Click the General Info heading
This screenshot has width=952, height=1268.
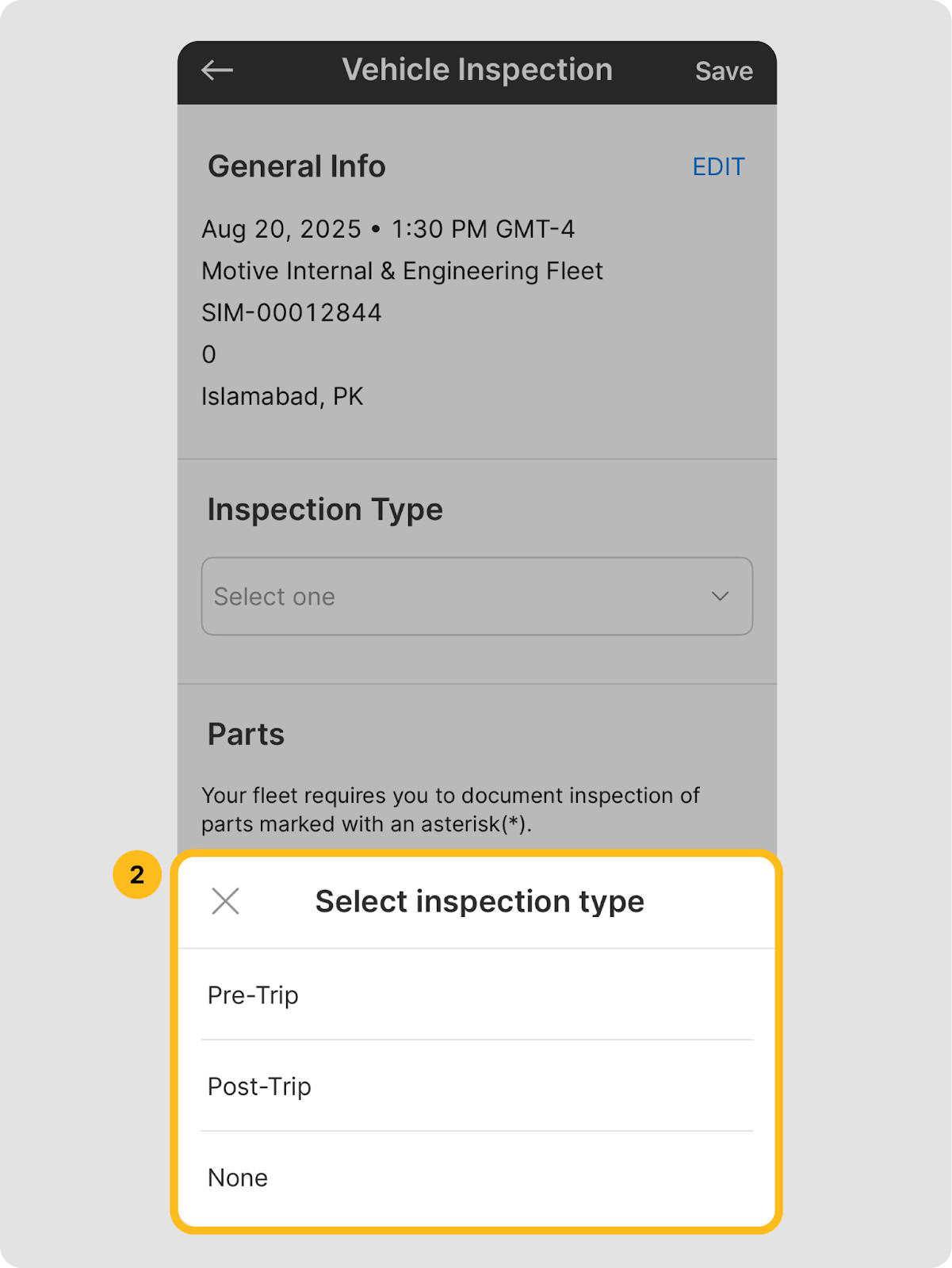tap(296, 167)
